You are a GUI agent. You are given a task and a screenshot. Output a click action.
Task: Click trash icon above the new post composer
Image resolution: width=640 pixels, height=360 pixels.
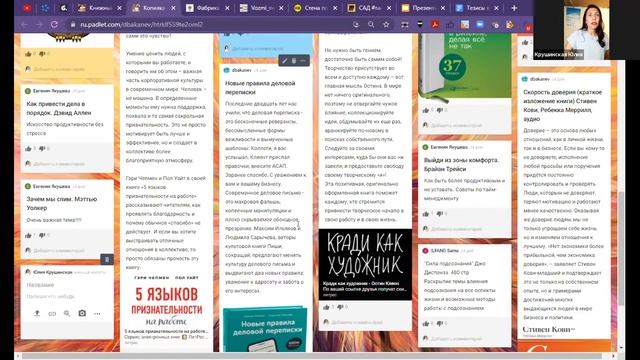(107, 259)
